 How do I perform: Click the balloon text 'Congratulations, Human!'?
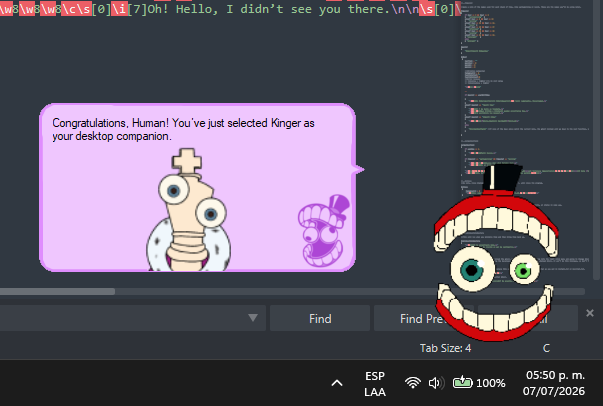pos(110,123)
